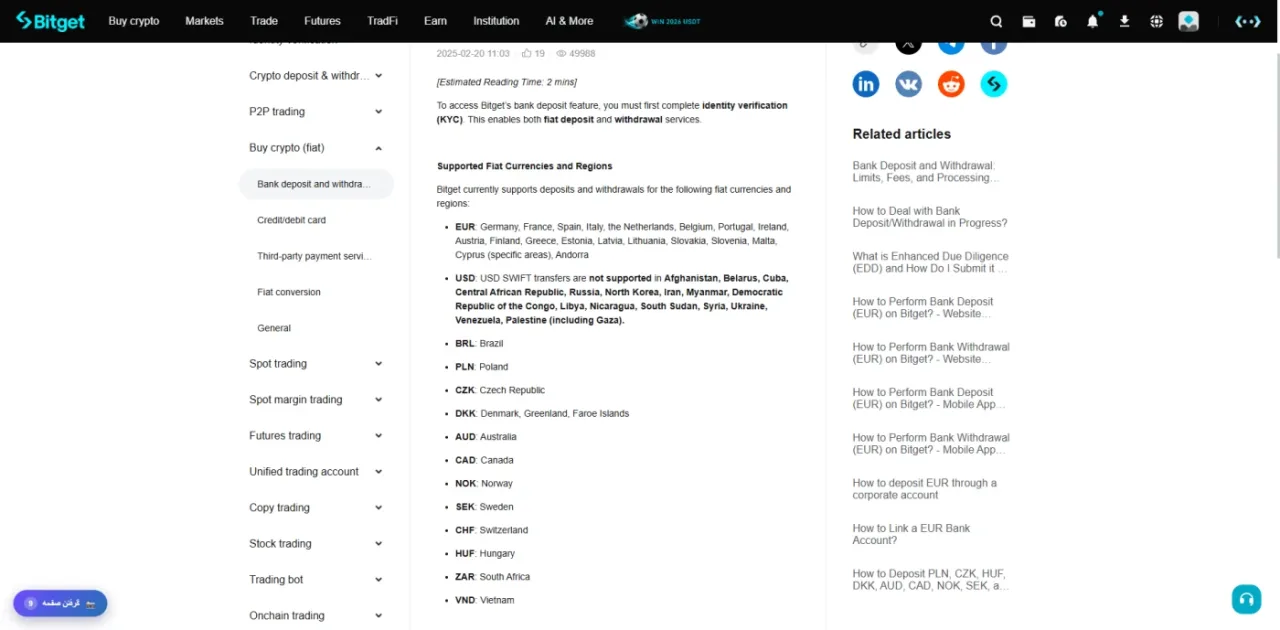This screenshot has height=630, width=1280.
Task: Click the purple Persian screenshot widget button
Action: click(x=60, y=603)
